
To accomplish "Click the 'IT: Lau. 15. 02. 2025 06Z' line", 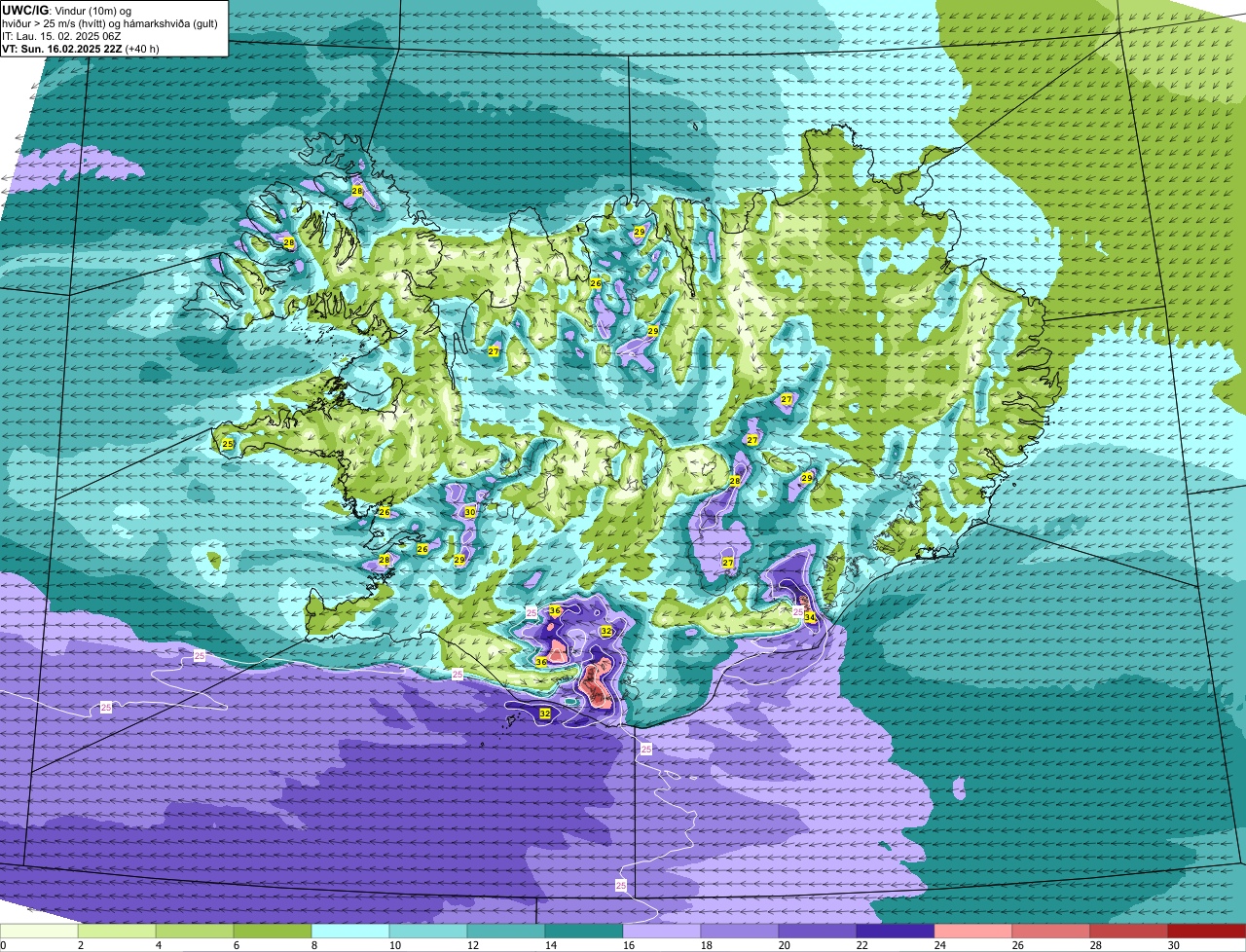I will pyautogui.click(x=61, y=35).
